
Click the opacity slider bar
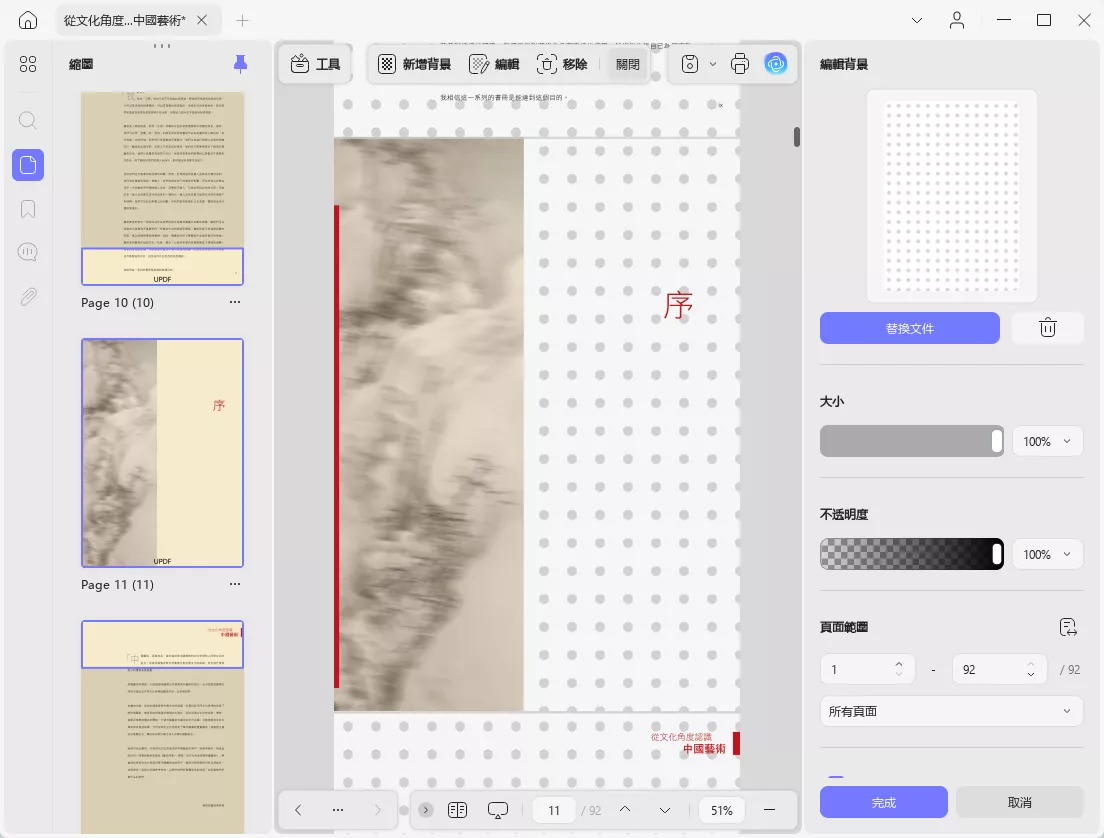(912, 554)
